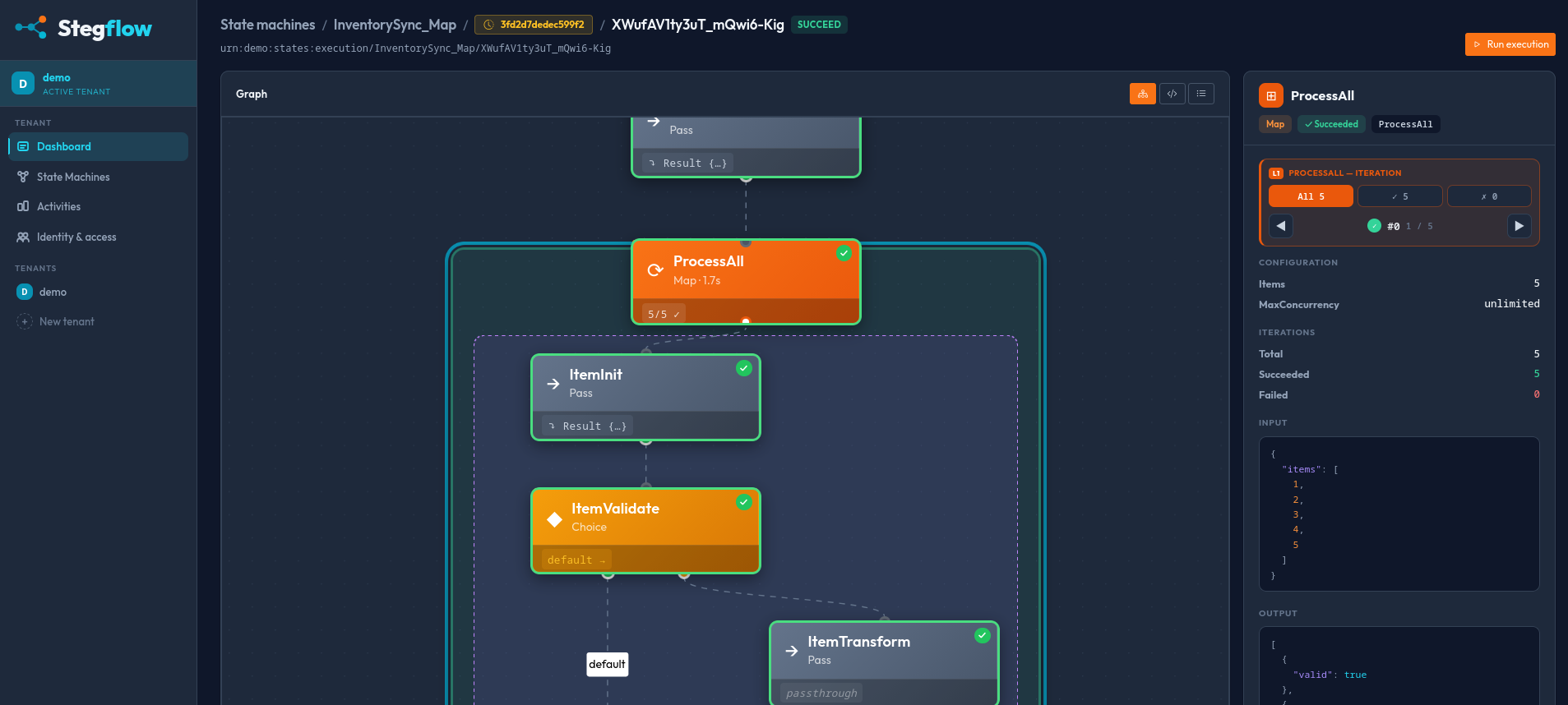Click the ProcessAll loop icon on node
The height and width of the screenshot is (705, 1568).
point(655,270)
